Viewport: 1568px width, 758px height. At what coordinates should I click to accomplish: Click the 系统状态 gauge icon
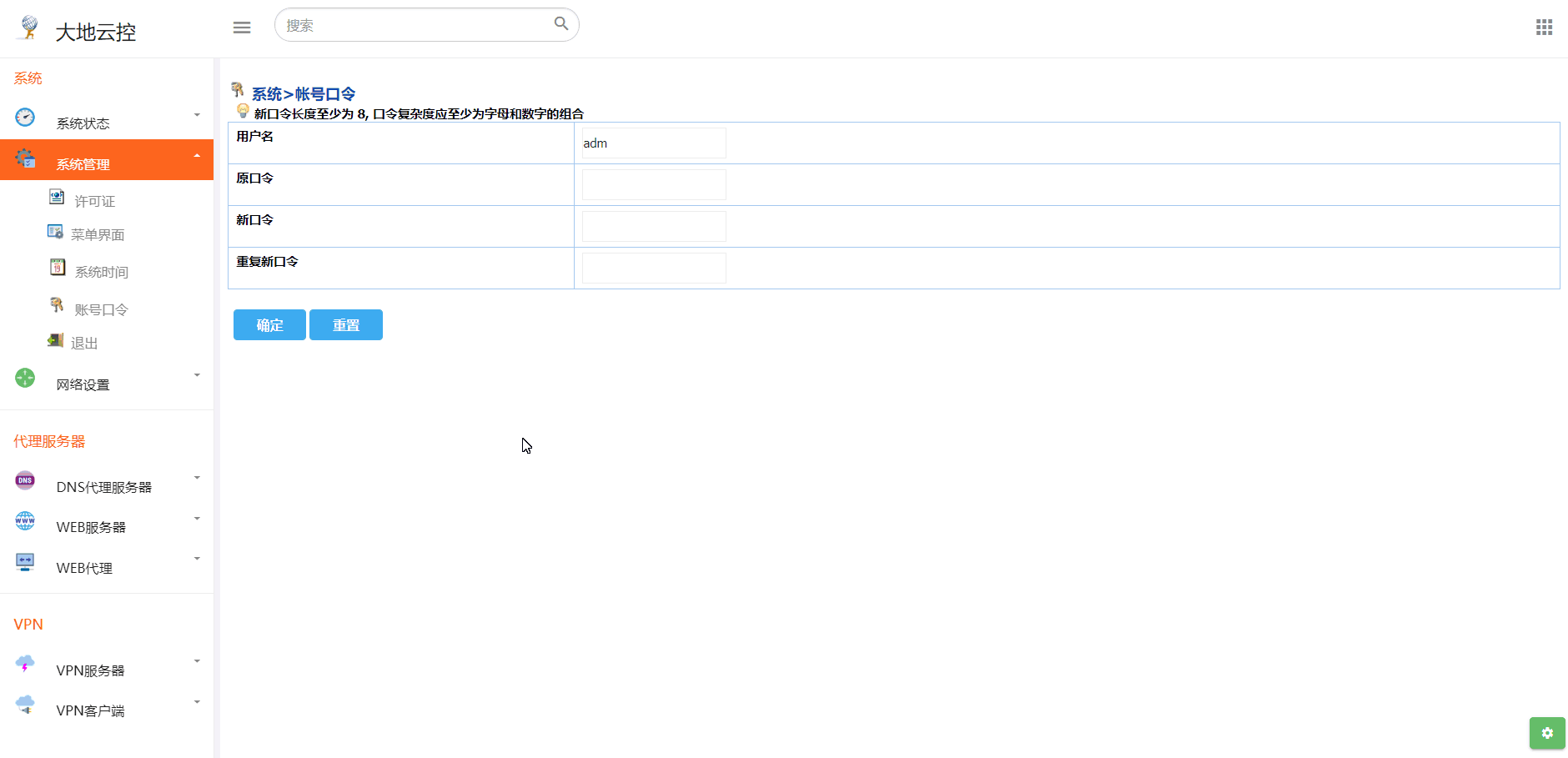[25, 118]
